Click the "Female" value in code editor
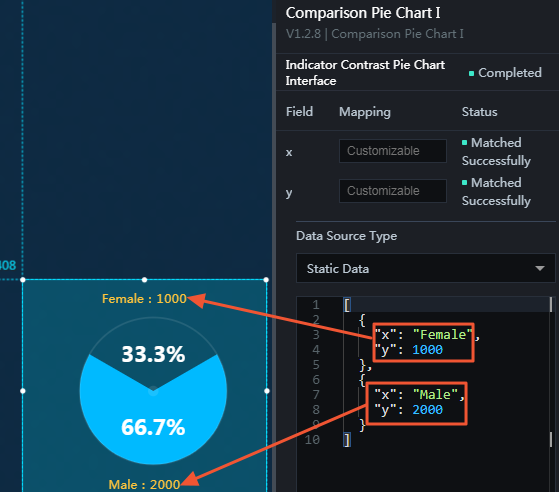 coord(442,334)
